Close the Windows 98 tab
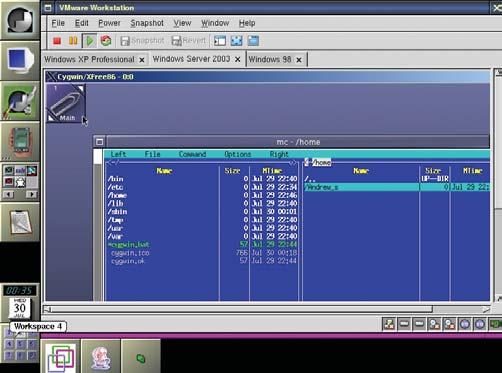502x373 pixels. [299, 60]
